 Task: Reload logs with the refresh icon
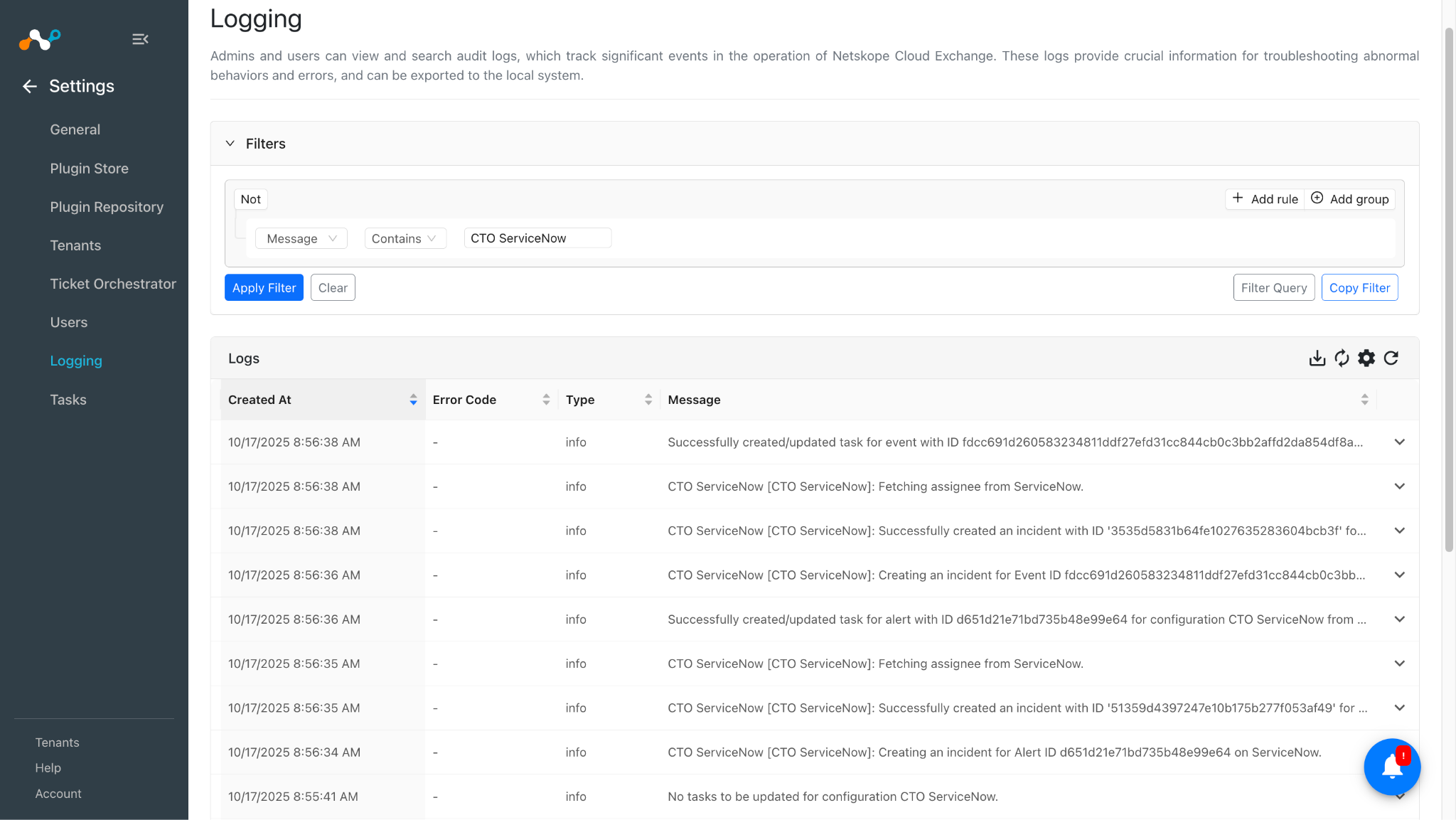pyautogui.click(x=1391, y=358)
